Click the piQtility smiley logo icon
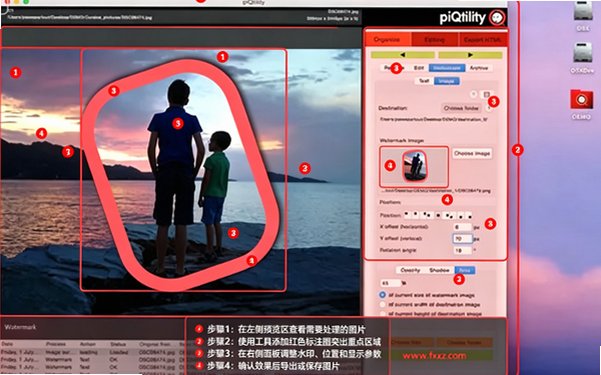 pyautogui.click(x=497, y=18)
